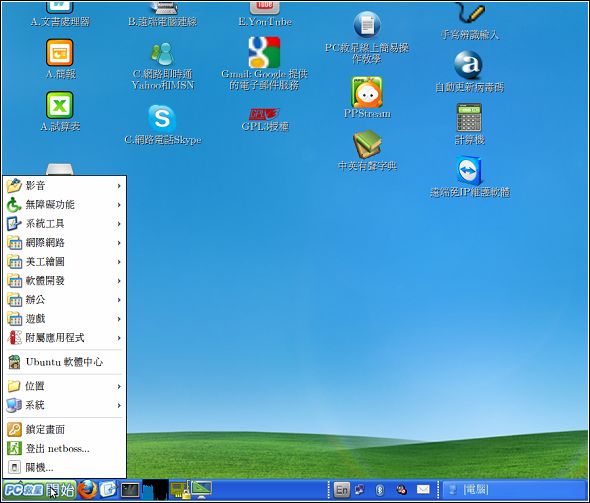Screen dimensions: 590x503
Task: Click the 無障礙功能 accessibility icon in menu
Action: 14,205
